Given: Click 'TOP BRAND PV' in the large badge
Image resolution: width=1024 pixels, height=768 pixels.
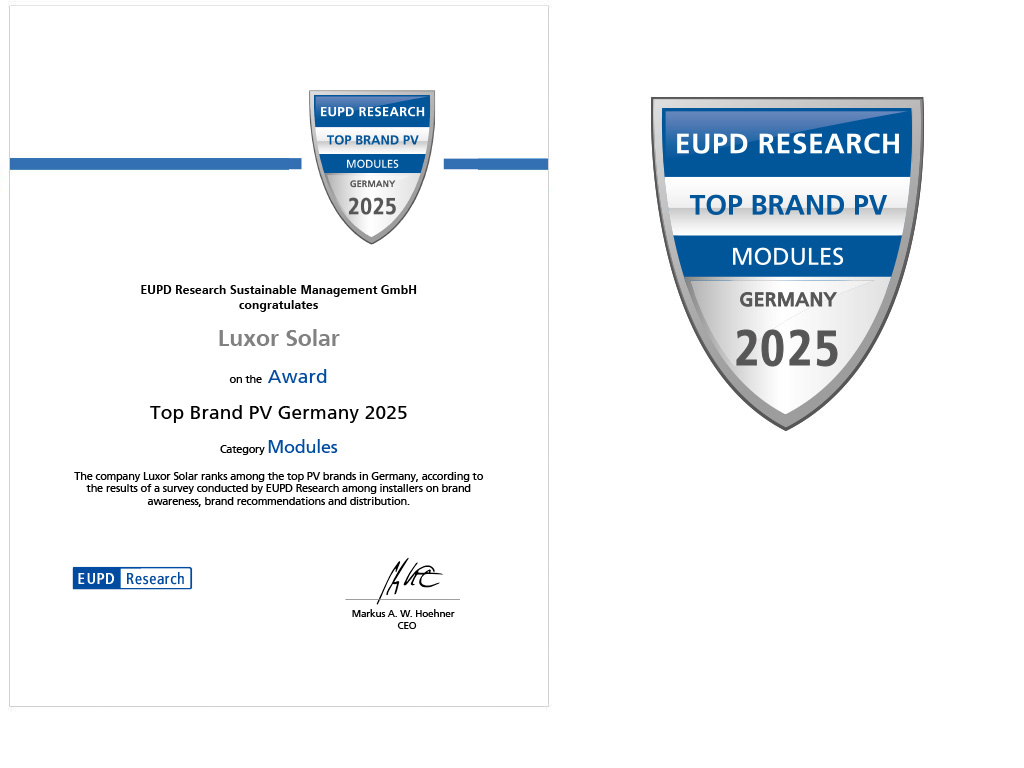Looking at the screenshot, I should click(x=788, y=205).
